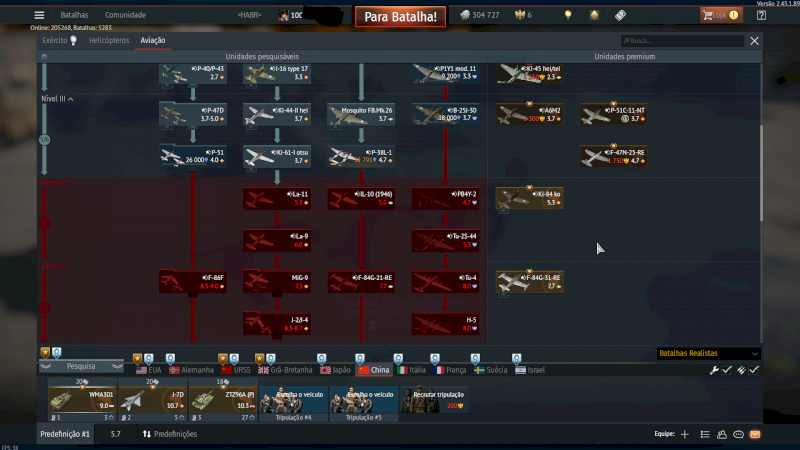The image size is (800, 450).
Task: Click the collapse-all arrow above rank list
Action: pyautogui.click(x=44, y=56)
